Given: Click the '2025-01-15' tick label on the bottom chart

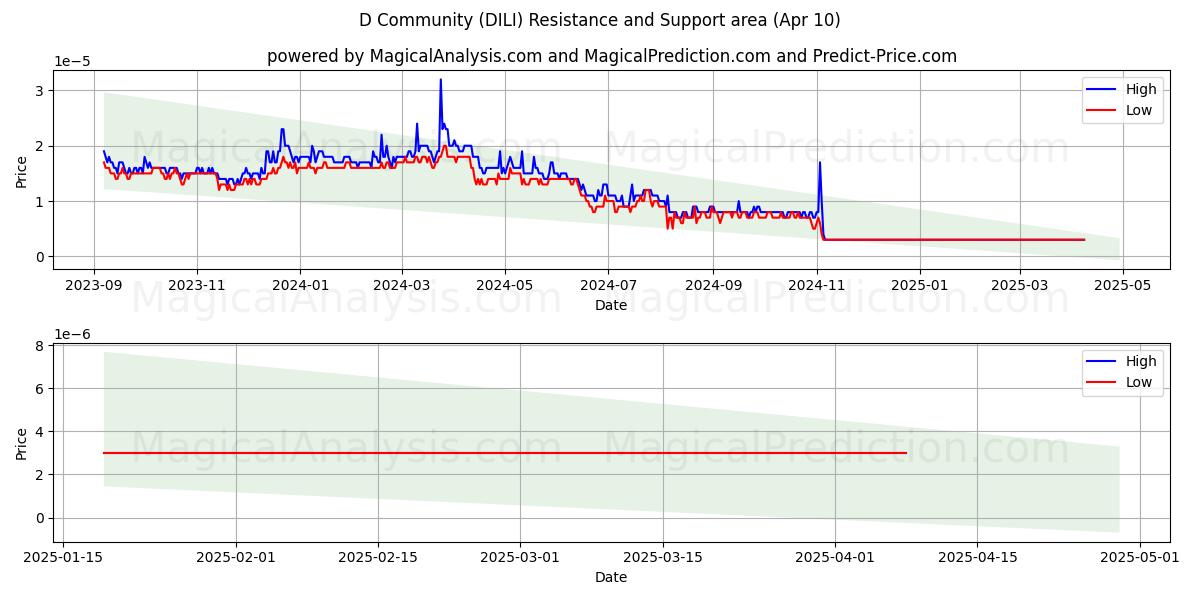Looking at the screenshot, I should coord(64,558).
